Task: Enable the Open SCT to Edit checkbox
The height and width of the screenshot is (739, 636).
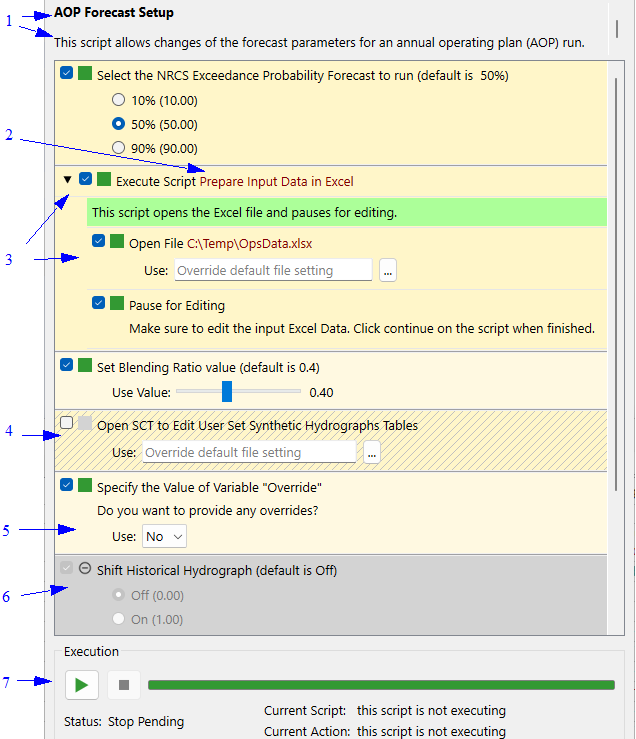Action: [x=67, y=423]
